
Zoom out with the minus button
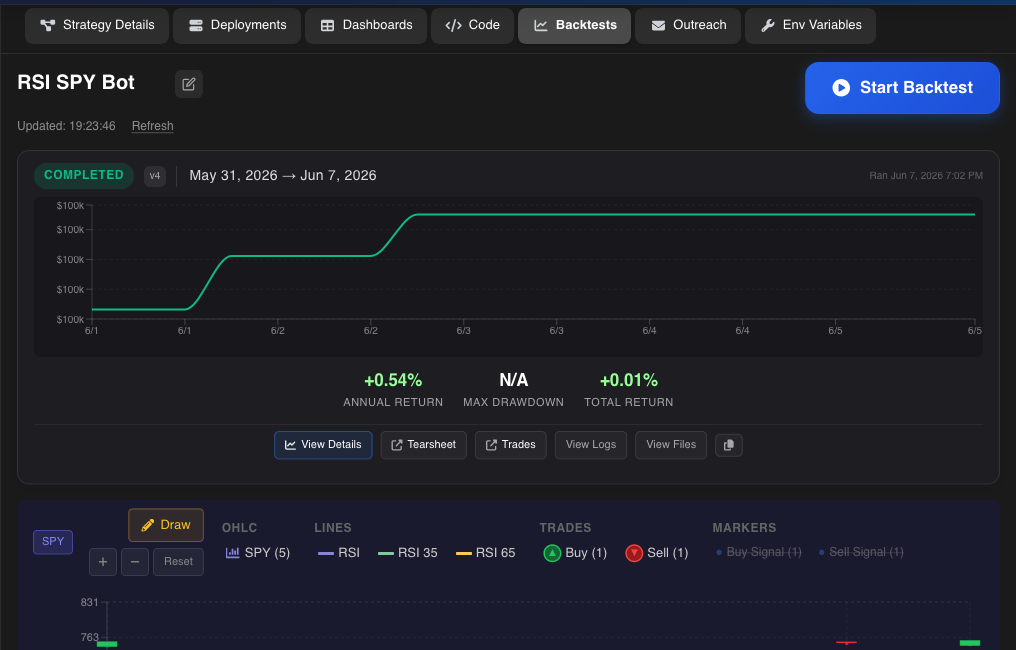tap(135, 562)
